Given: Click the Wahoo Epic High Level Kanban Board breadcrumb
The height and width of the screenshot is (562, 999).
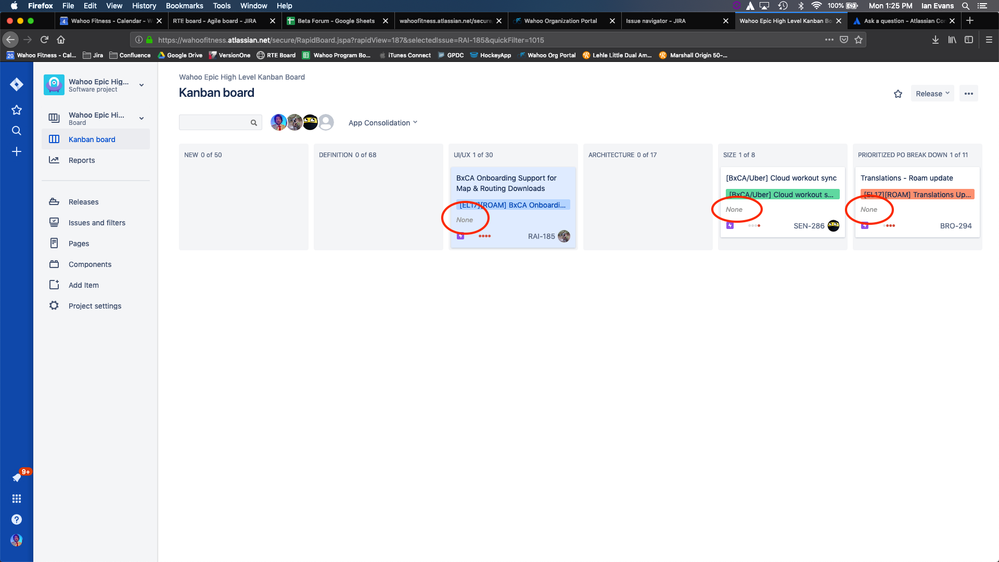Looking at the screenshot, I should click(241, 77).
